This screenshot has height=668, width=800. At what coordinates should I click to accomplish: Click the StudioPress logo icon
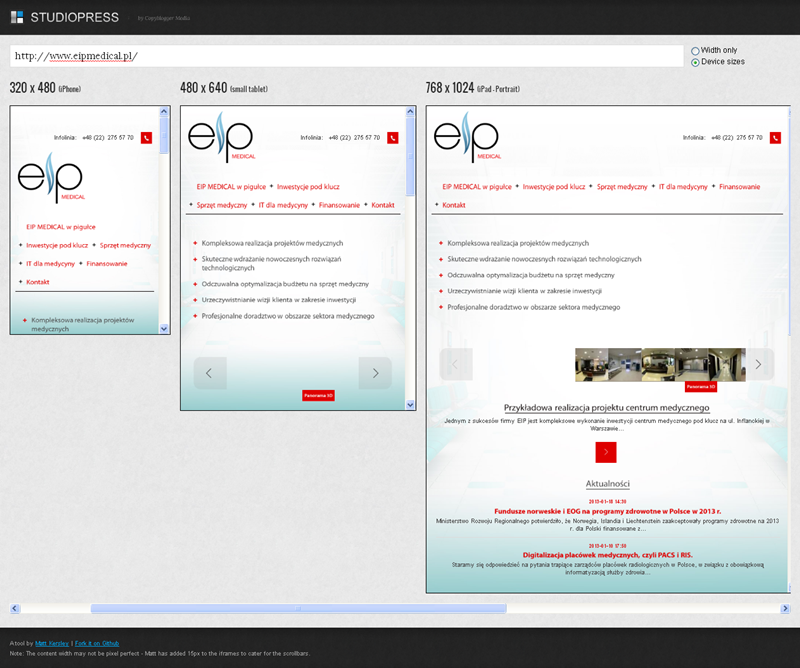click(x=17, y=17)
